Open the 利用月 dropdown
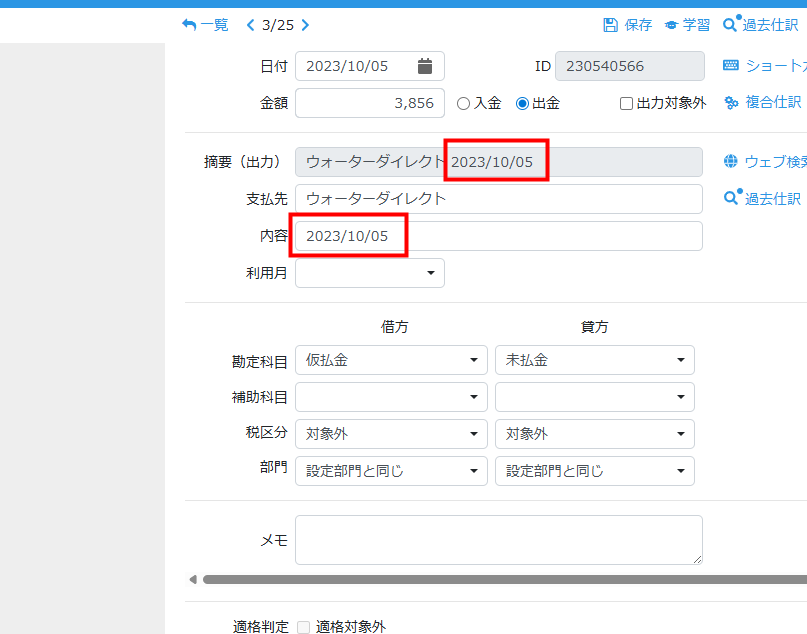This screenshot has height=634, width=807. pos(370,273)
